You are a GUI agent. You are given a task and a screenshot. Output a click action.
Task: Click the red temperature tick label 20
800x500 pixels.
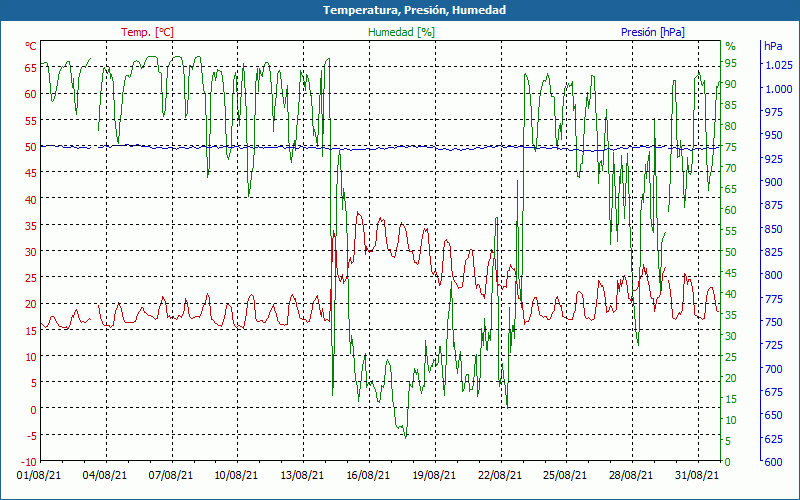click(x=31, y=305)
